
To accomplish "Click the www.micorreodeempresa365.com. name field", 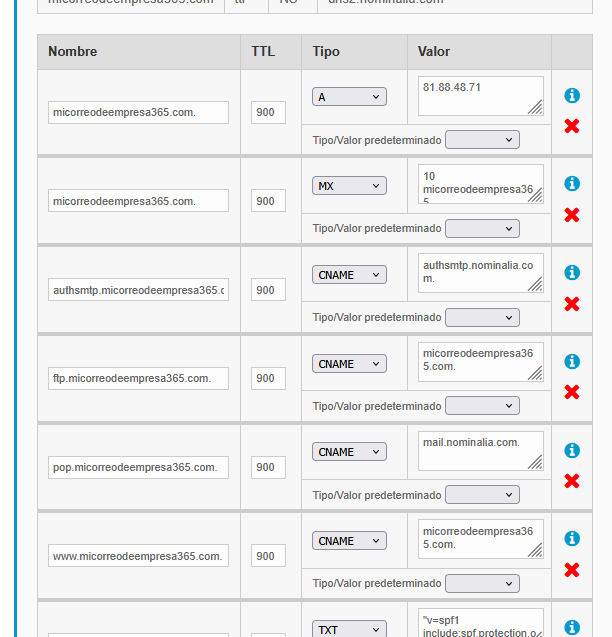I will click(x=138, y=556).
